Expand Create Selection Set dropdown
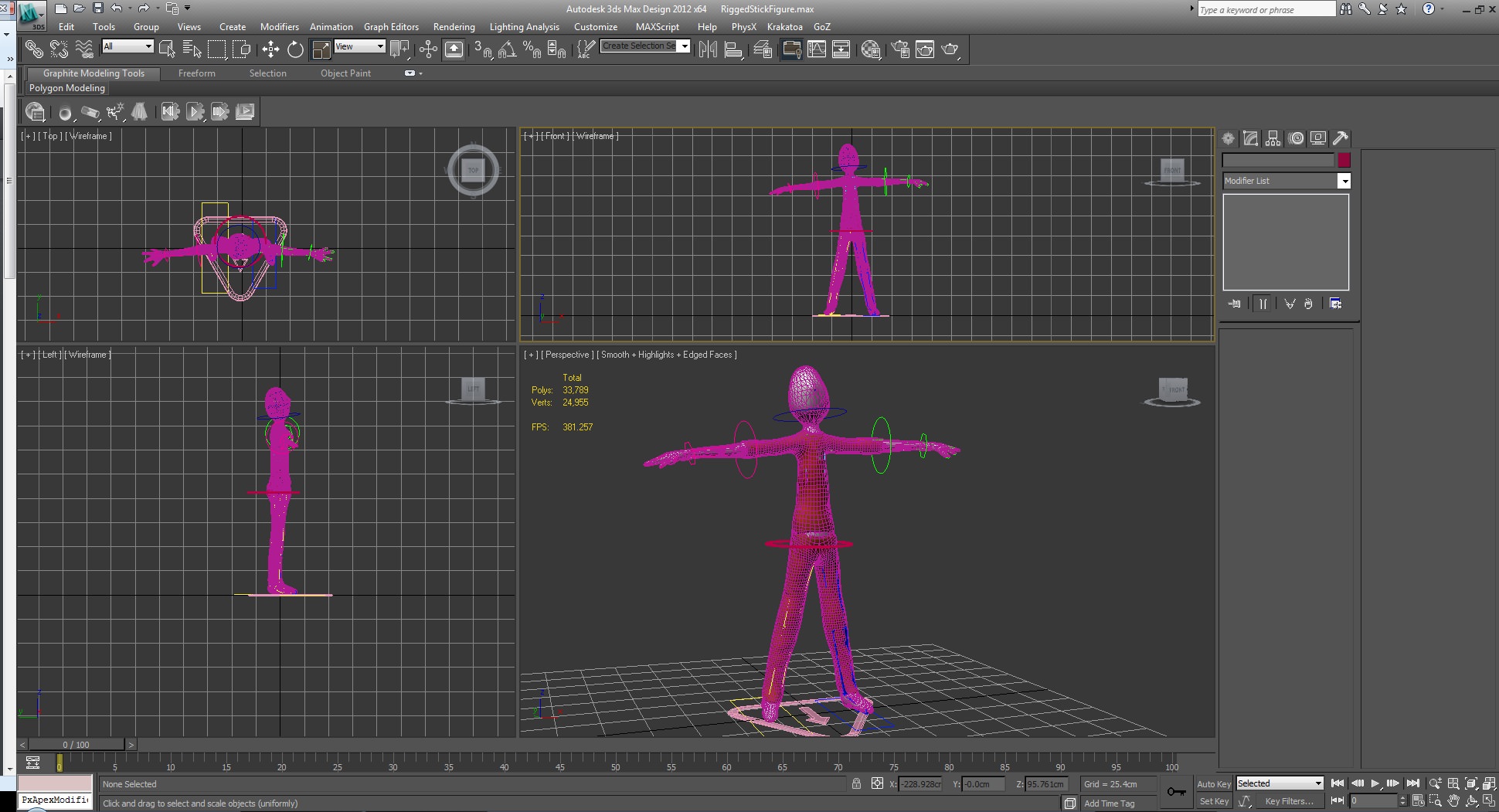Viewport: 1499px width, 812px height. pyautogui.click(x=685, y=46)
